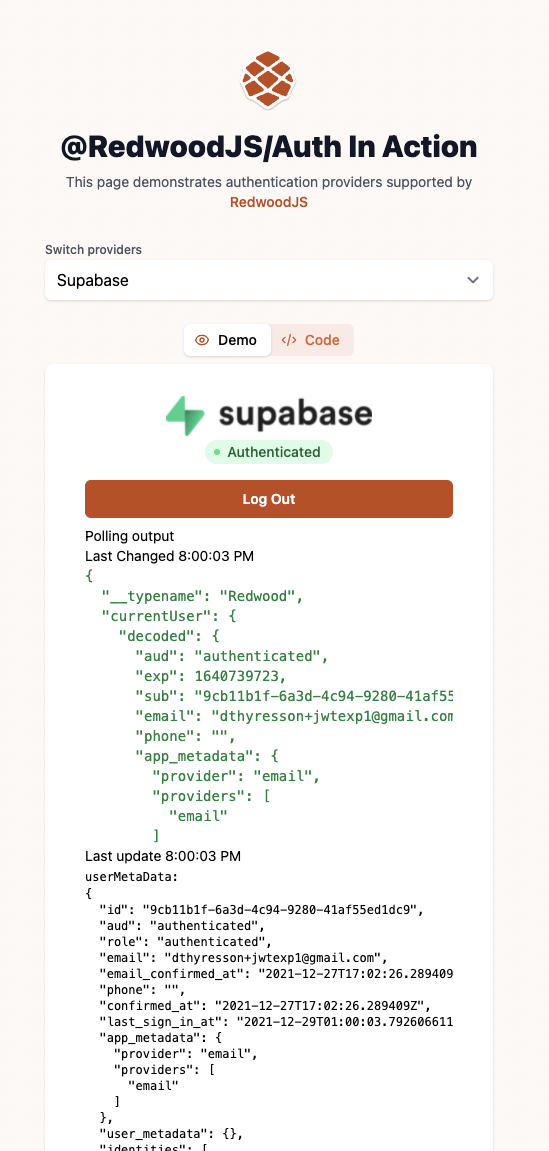Image resolution: width=549 pixels, height=1151 pixels.
Task: Switch to the Demo tab
Action: pos(228,340)
